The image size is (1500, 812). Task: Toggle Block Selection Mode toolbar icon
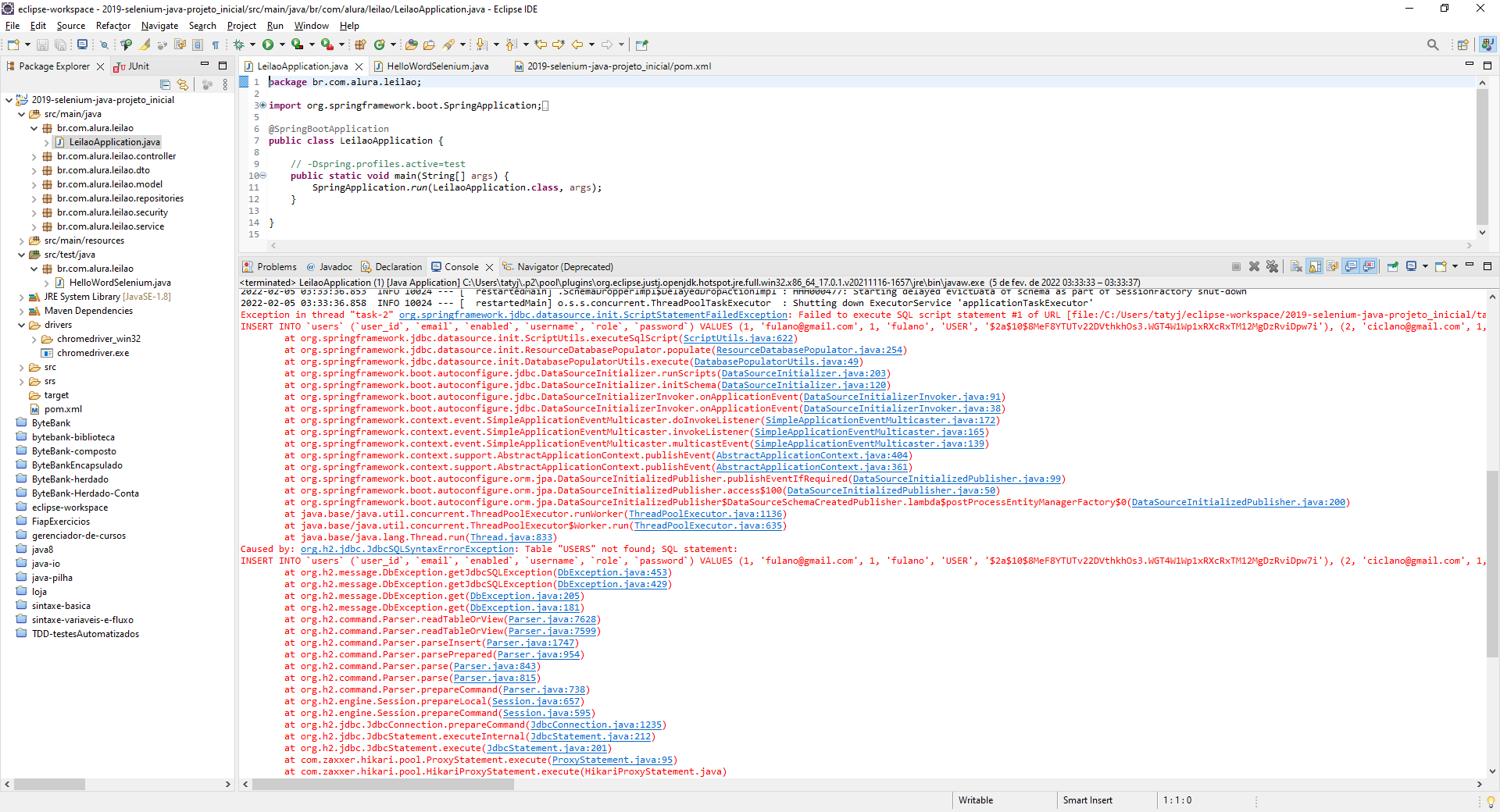click(x=198, y=45)
